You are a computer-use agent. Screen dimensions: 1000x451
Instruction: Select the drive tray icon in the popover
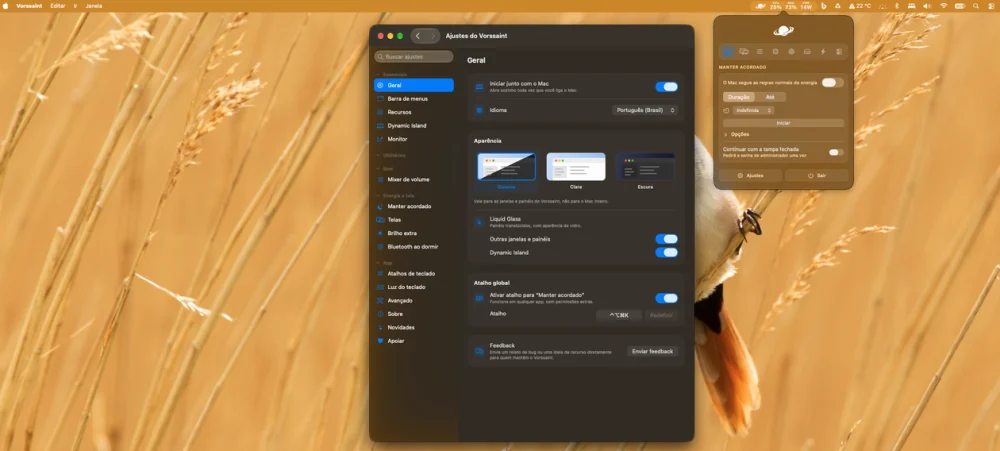pyautogui.click(x=807, y=52)
